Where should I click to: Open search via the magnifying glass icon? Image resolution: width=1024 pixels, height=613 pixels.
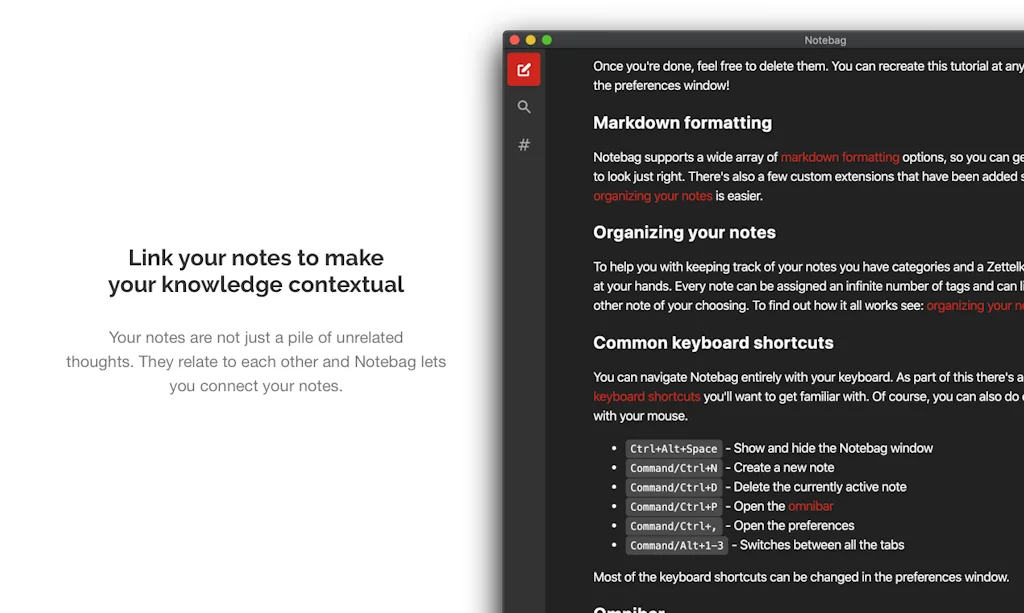(x=524, y=107)
